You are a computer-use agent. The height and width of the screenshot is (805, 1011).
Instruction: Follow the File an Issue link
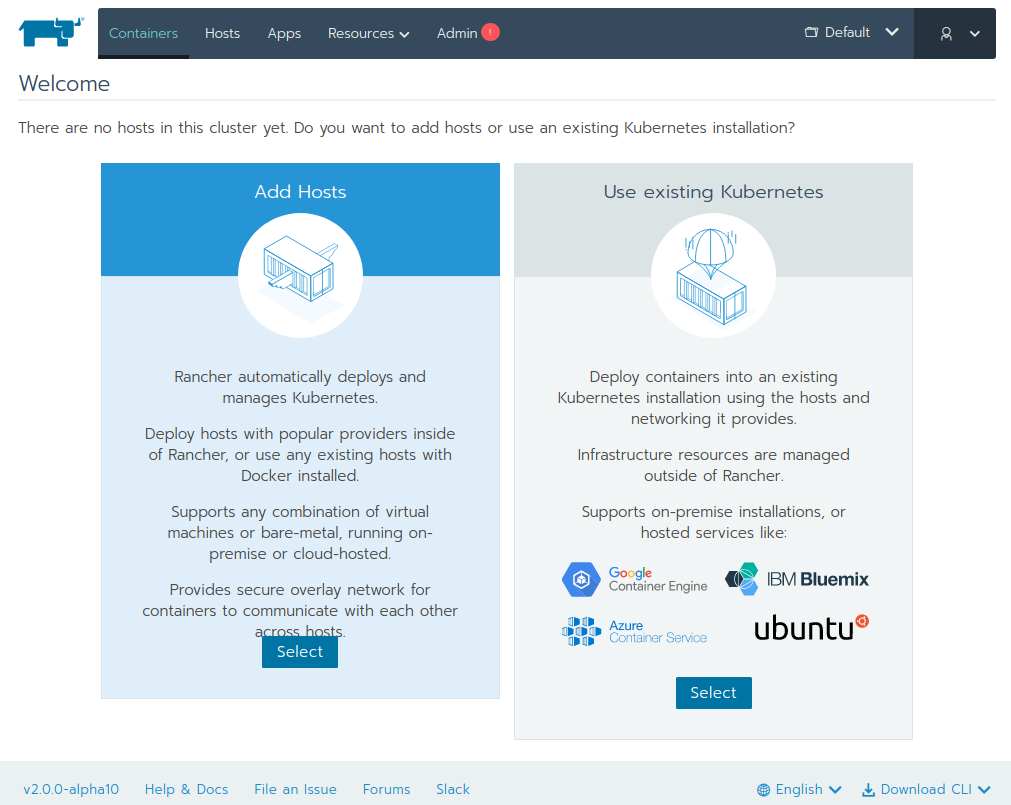coord(295,789)
